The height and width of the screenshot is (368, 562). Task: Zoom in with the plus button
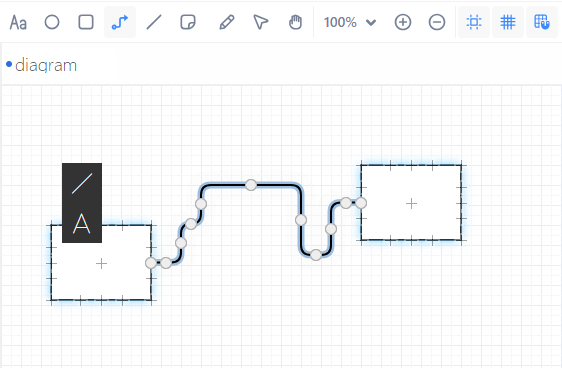403,22
